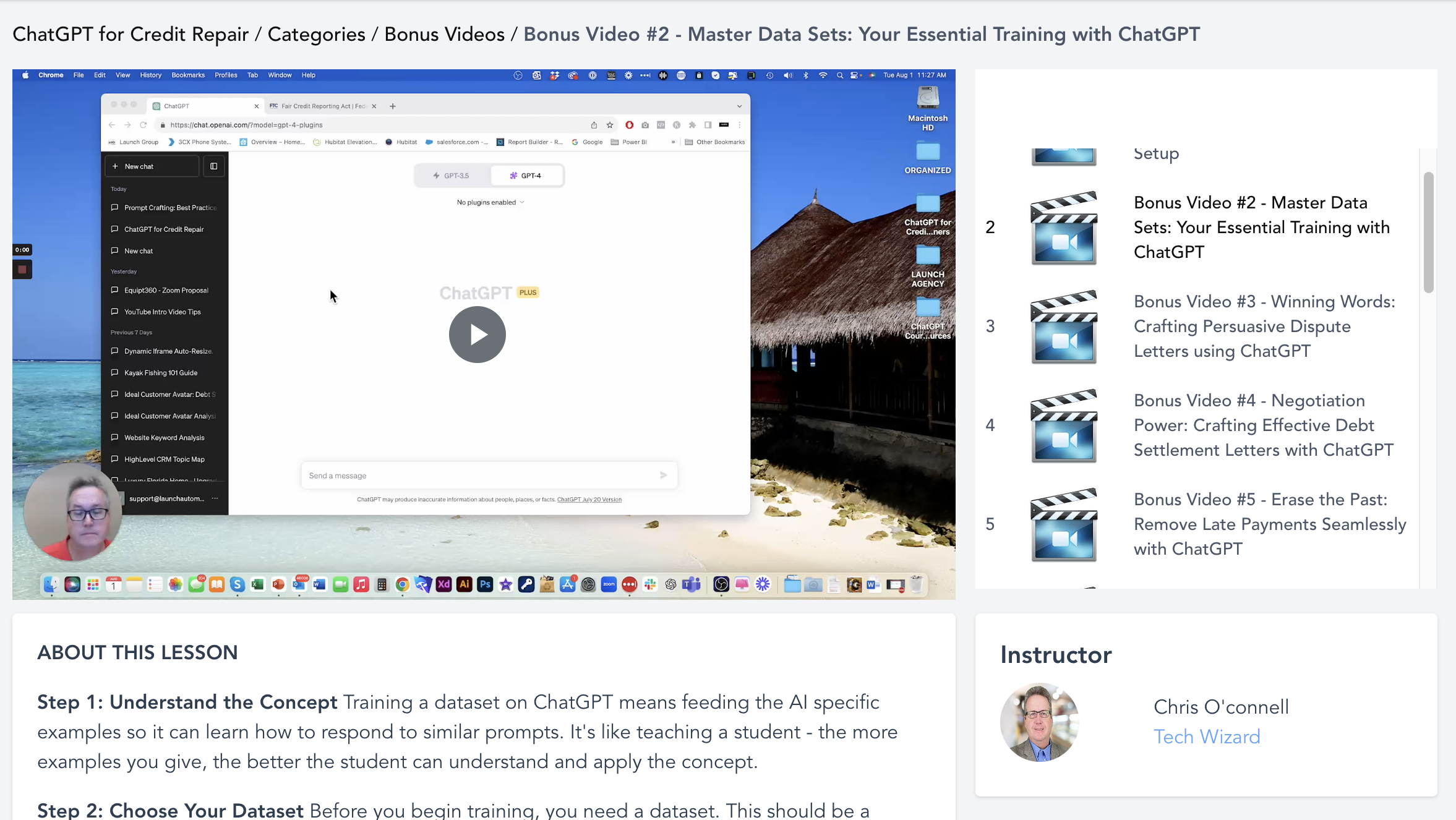This screenshot has height=820, width=1456.
Task: Click the Photoshop icon in the Dock
Action: (x=485, y=584)
